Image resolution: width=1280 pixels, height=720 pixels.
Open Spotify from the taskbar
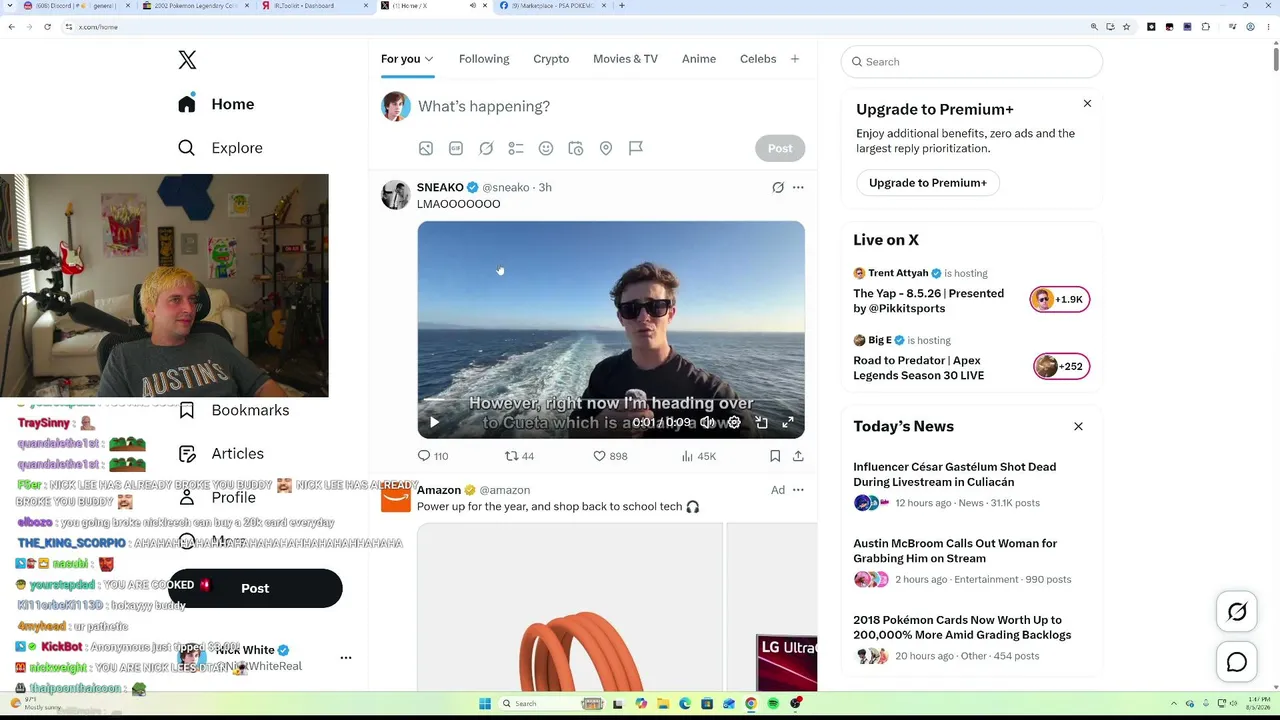pos(773,704)
